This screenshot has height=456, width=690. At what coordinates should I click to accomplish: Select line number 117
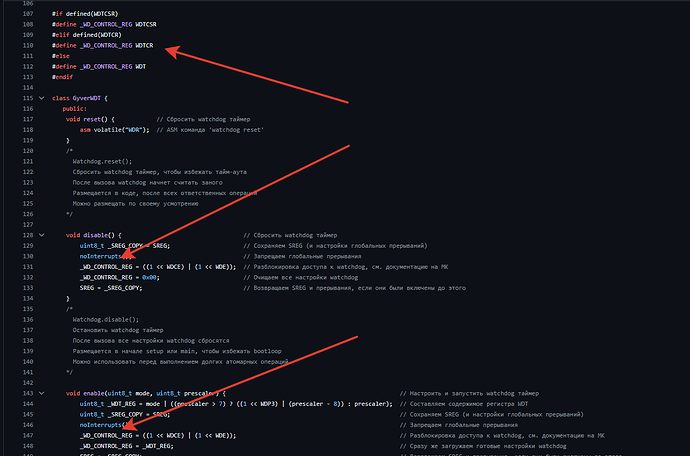pyautogui.click(x=28, y=119)
